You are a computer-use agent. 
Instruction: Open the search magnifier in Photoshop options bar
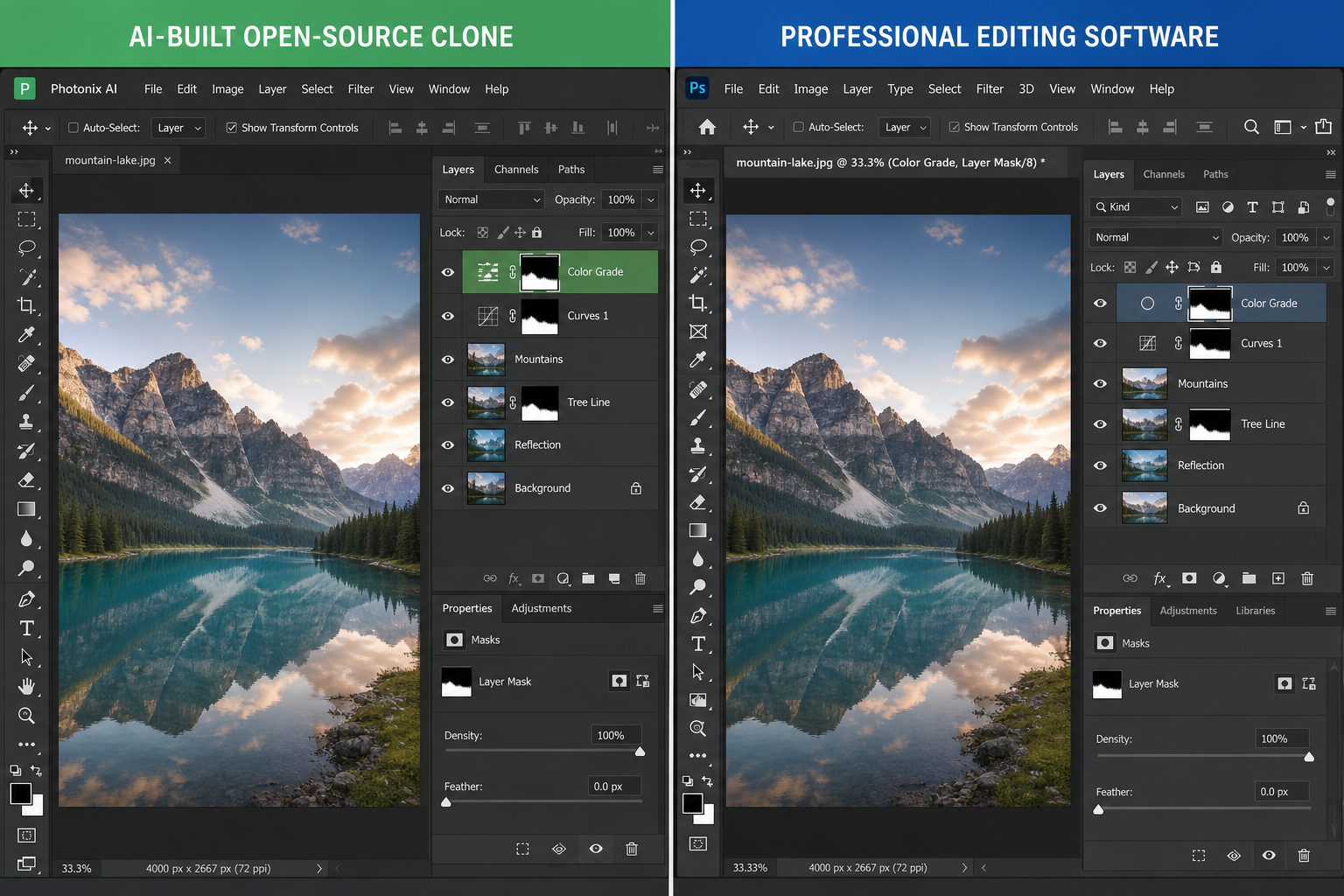(1251, 127)
